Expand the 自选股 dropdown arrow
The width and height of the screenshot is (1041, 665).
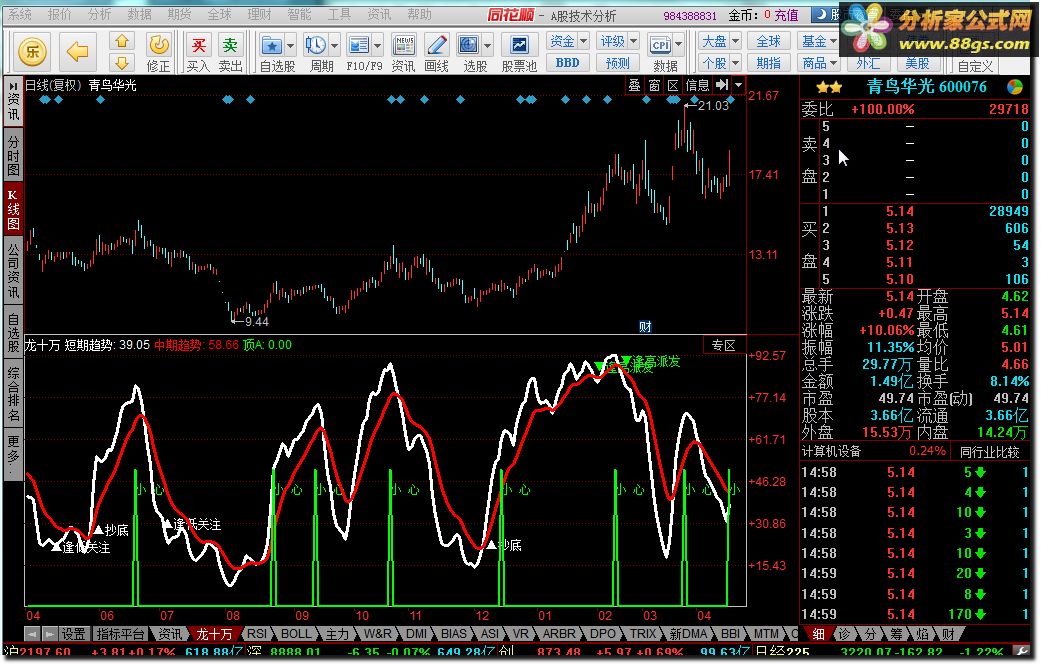click(290, 46)
